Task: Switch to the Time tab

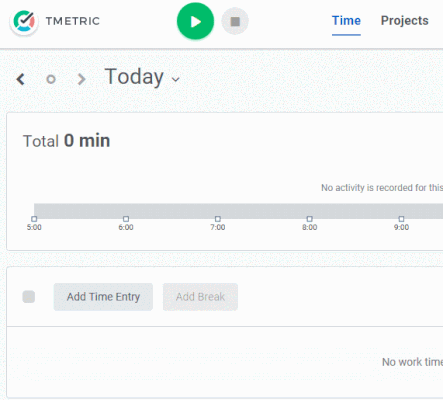Action: click(x=346, y=21)
